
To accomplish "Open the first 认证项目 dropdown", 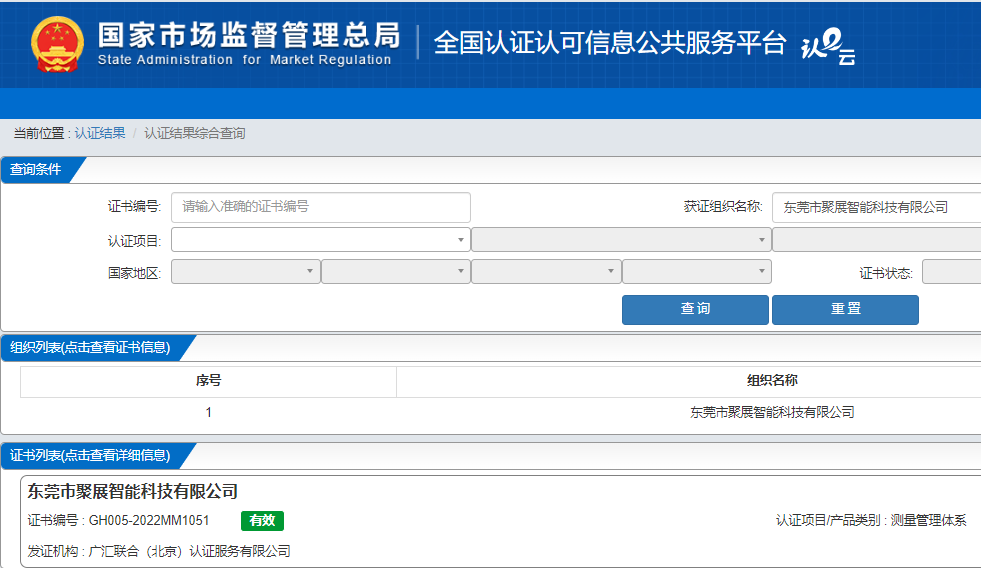I will [321, 240].
